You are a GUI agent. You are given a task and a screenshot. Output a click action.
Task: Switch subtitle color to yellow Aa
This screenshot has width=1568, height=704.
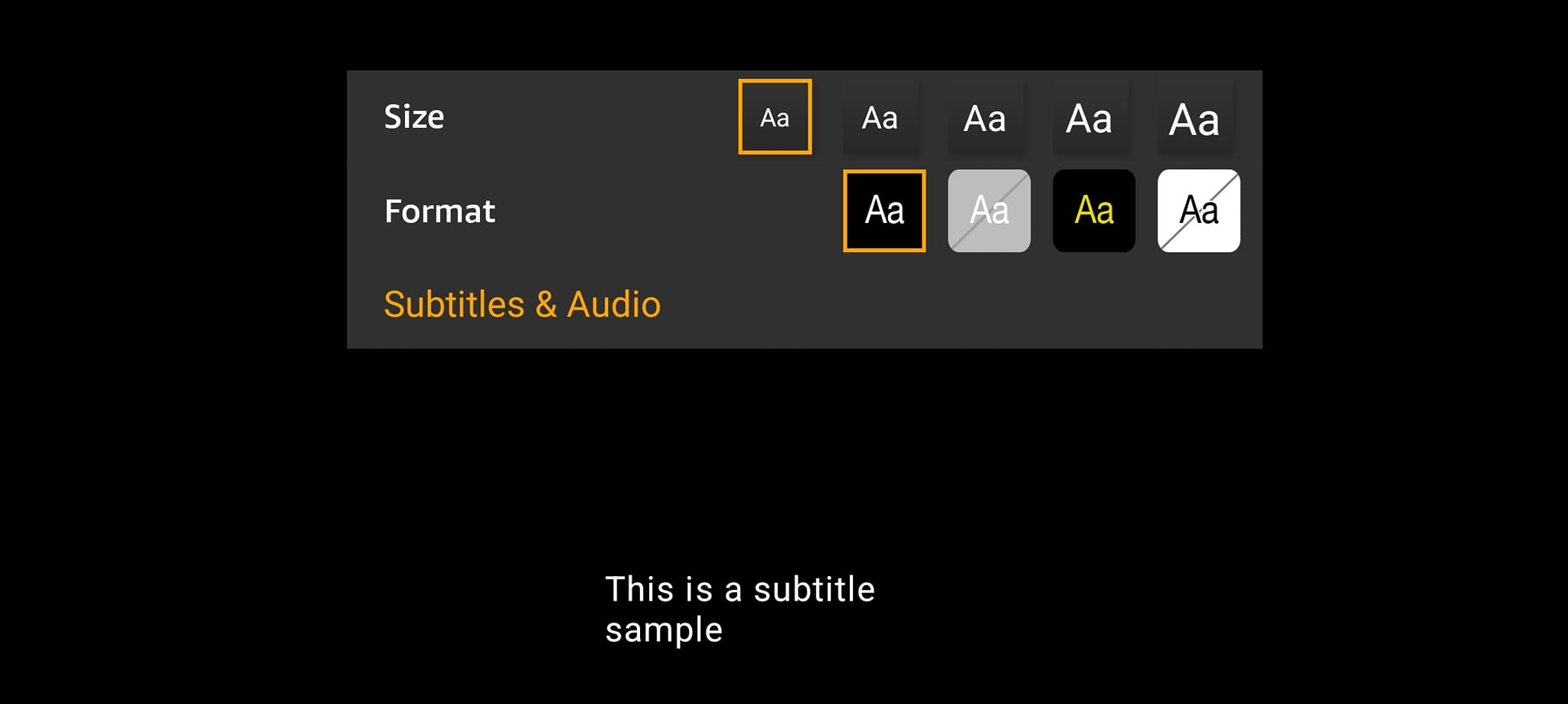(x=1094, y=211)
